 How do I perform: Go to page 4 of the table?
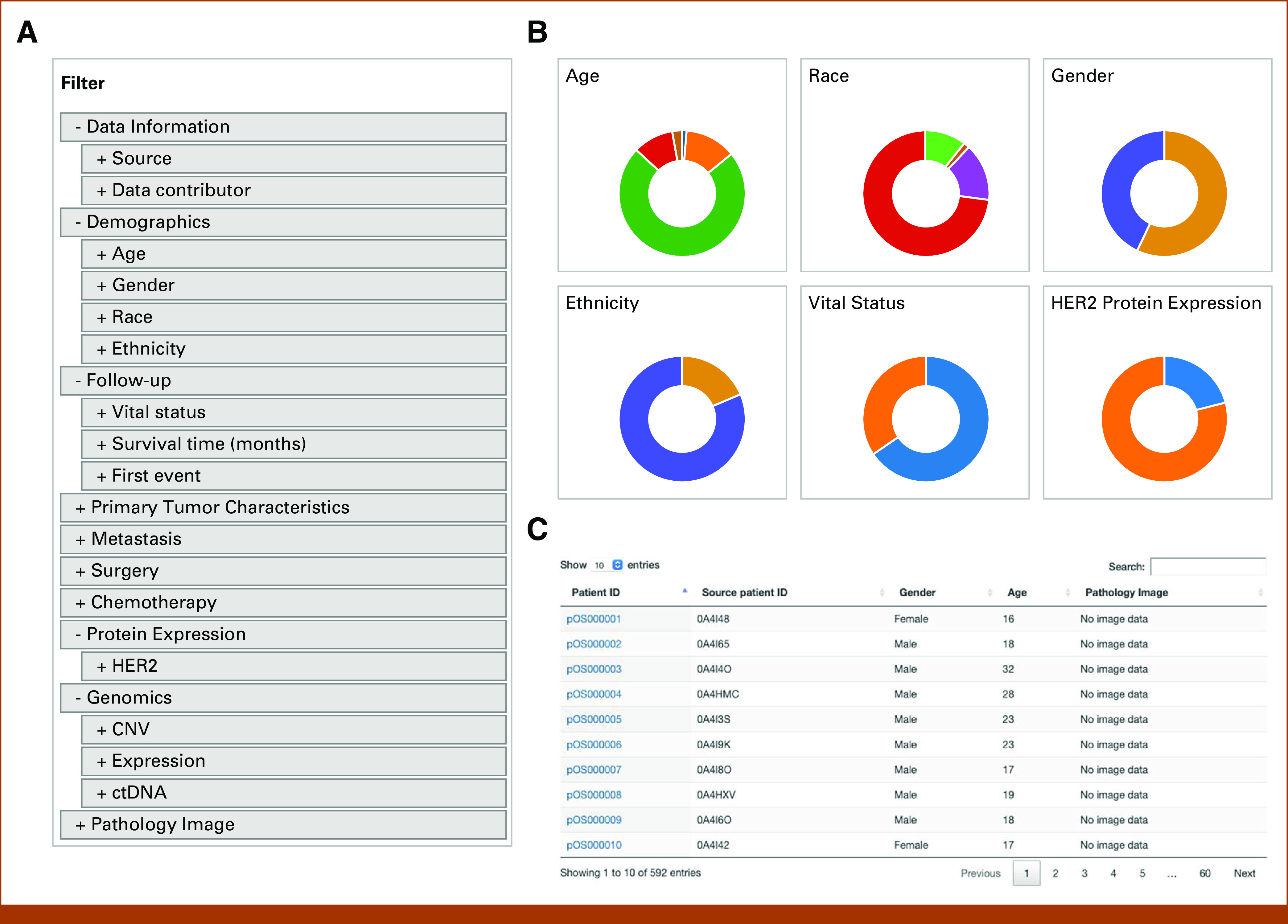point(1113,873)
